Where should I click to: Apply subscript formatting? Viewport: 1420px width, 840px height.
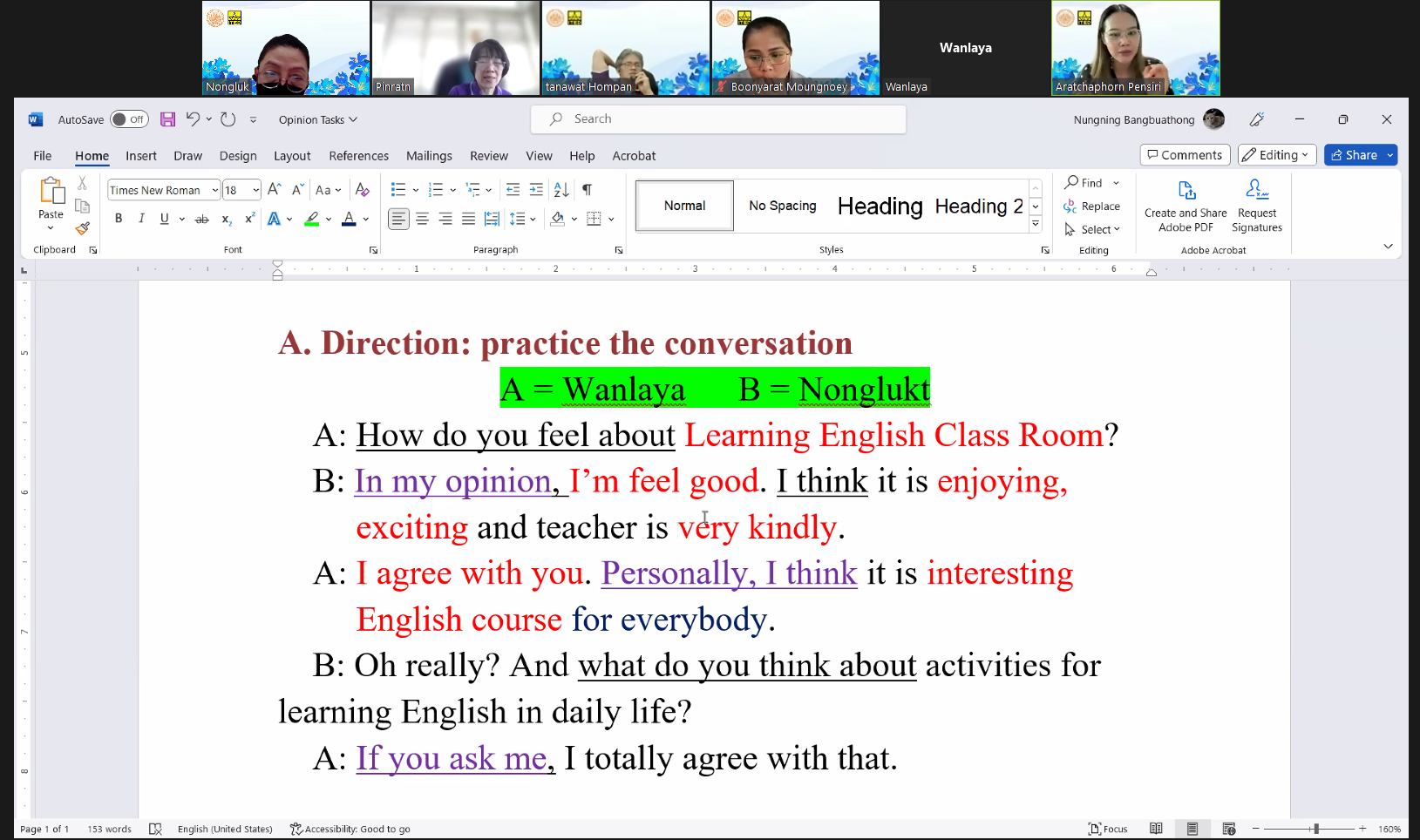pos(227,219)
